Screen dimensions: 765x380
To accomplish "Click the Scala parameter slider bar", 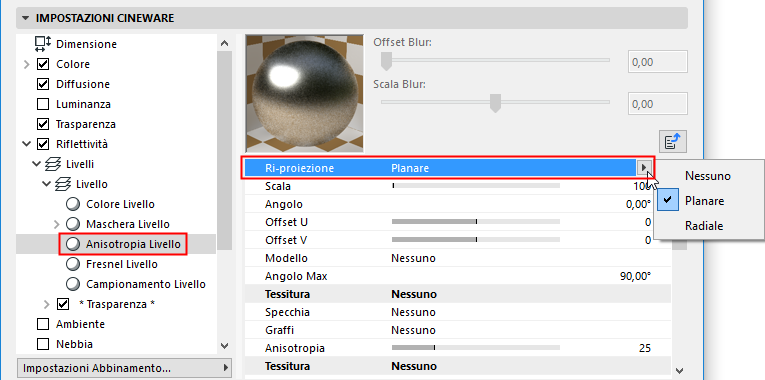I will click(476, 186).
